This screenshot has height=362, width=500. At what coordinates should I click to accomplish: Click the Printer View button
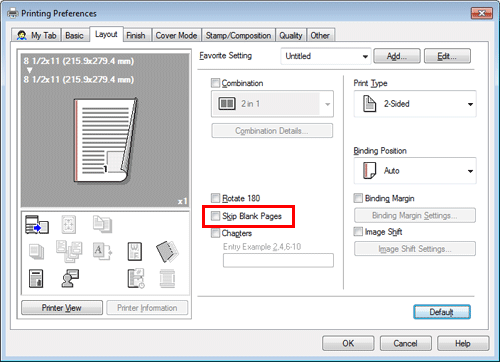coord(62,308)
